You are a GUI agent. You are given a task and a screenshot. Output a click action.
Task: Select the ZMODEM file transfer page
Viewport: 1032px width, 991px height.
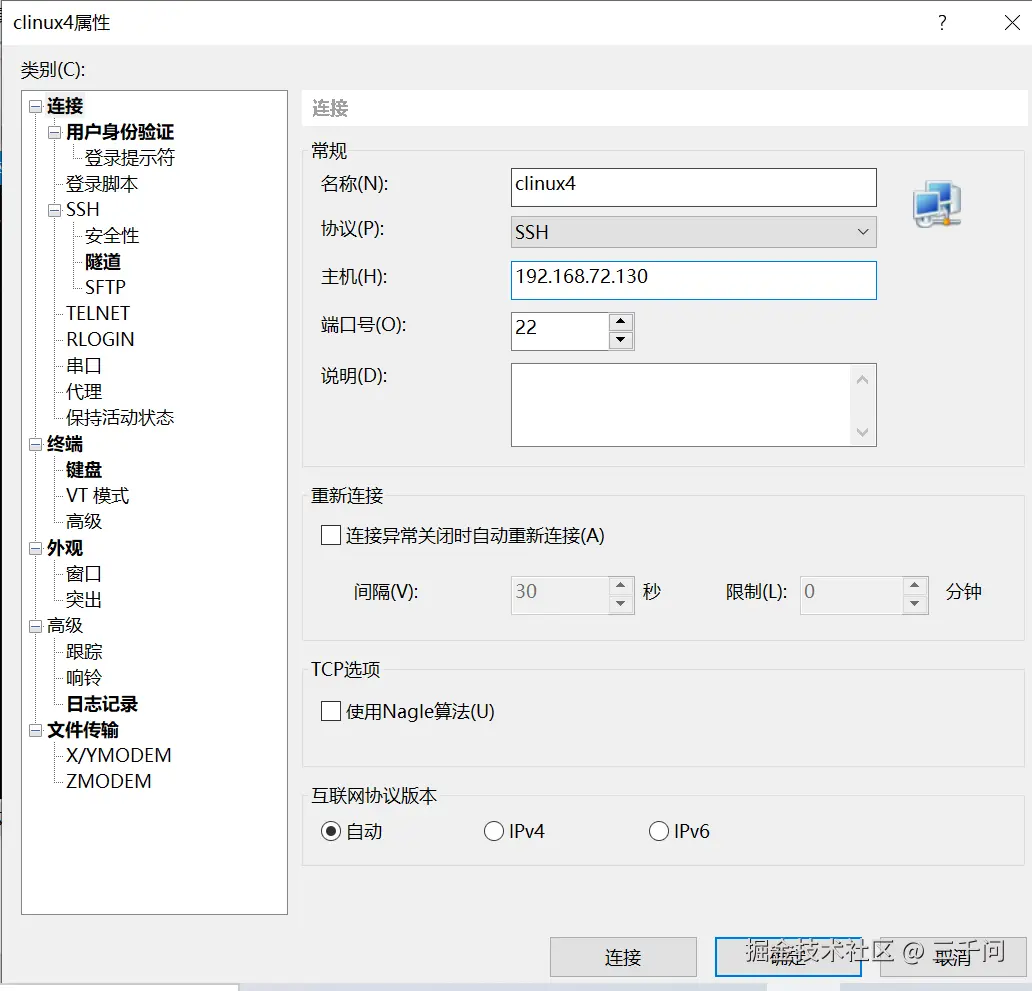(x=107, y=781)
